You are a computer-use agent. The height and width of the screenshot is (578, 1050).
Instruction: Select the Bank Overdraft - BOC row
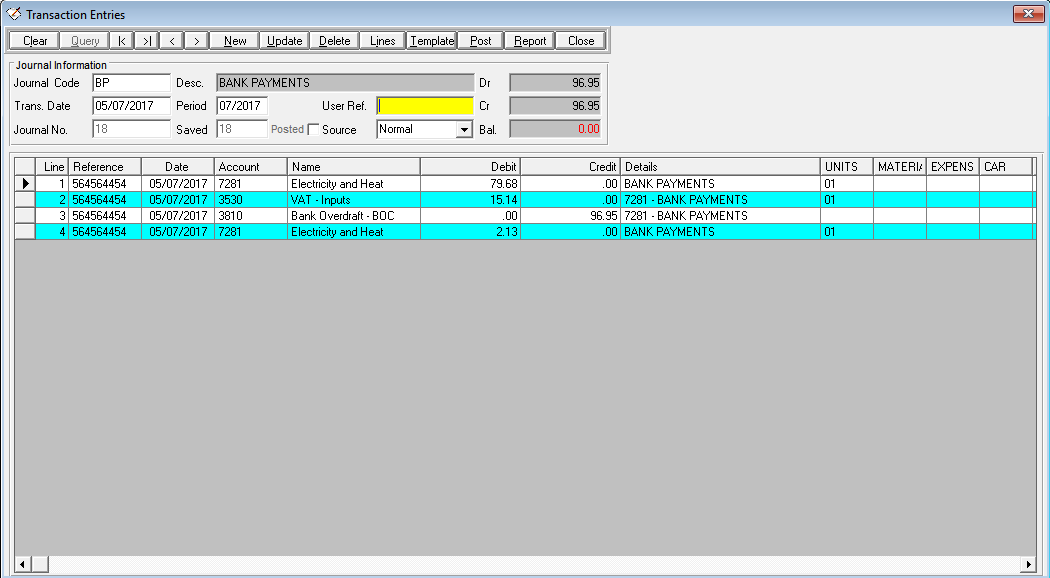click(x=526, y=216)
